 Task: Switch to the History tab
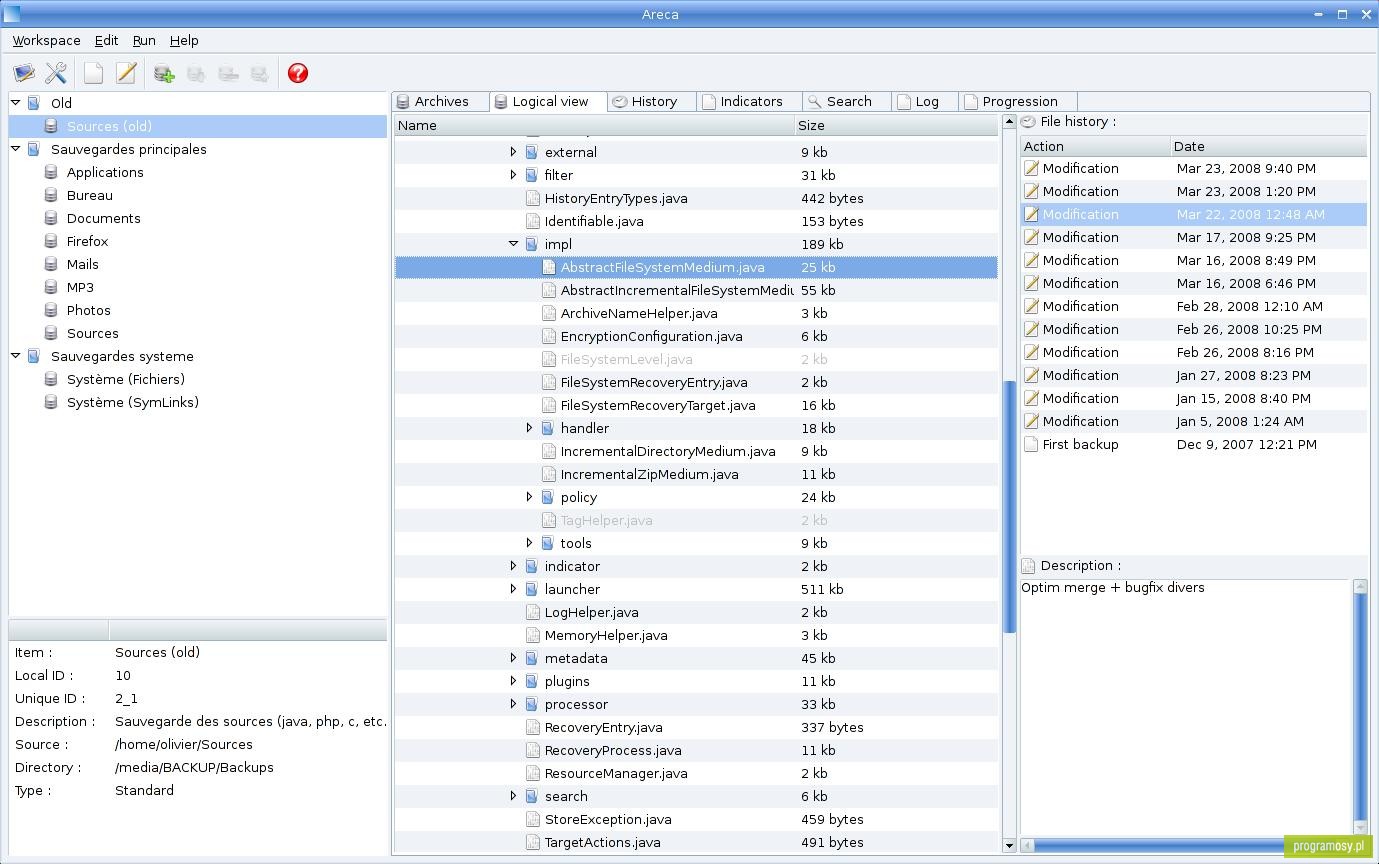(x=653, y=102)
